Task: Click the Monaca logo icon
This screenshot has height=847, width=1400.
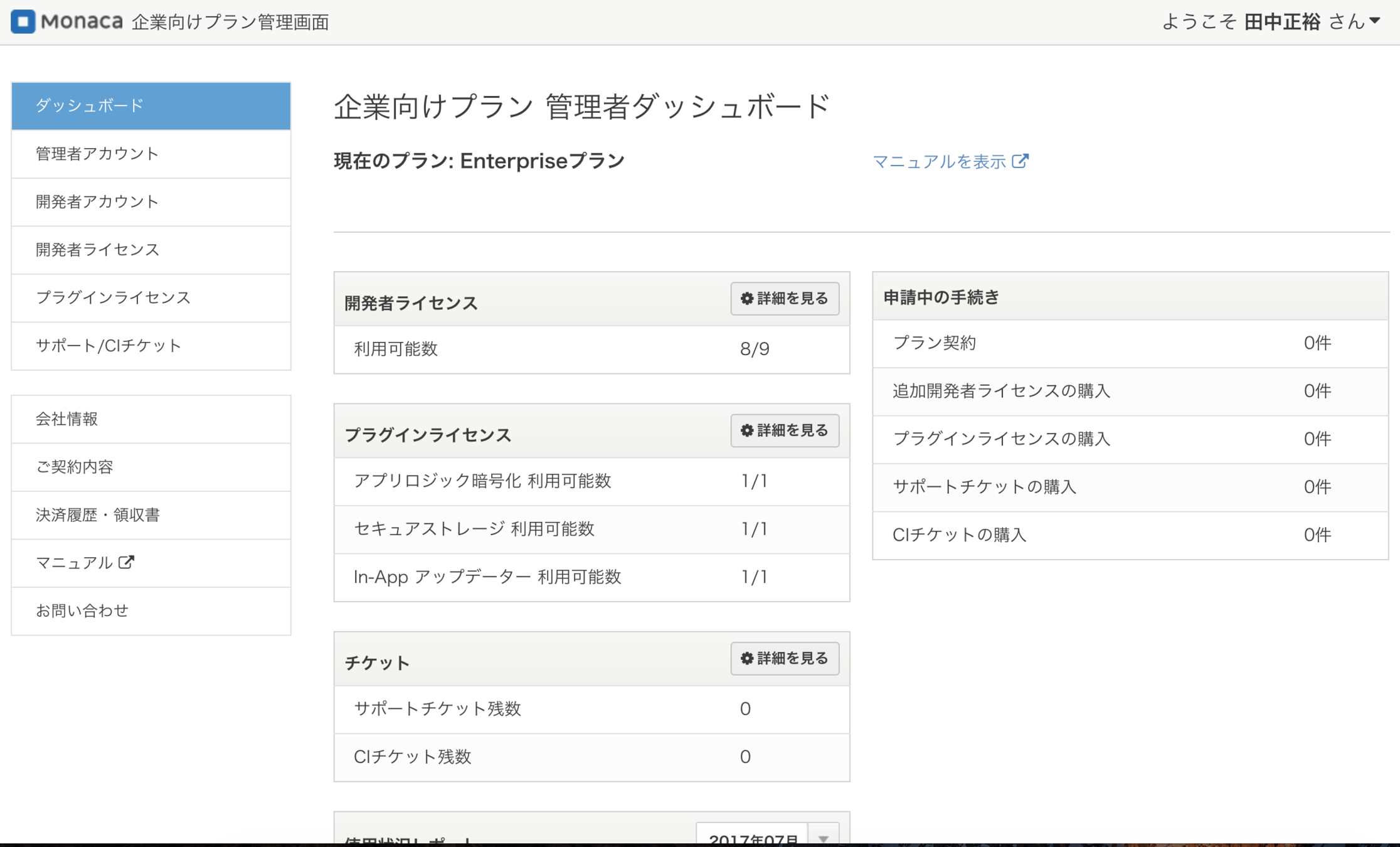Action: 23,21
